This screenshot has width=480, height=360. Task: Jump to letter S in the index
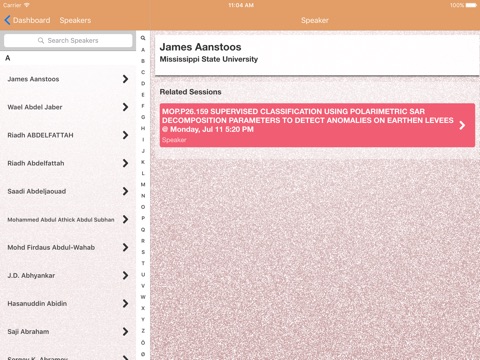(x=143, y=252)
